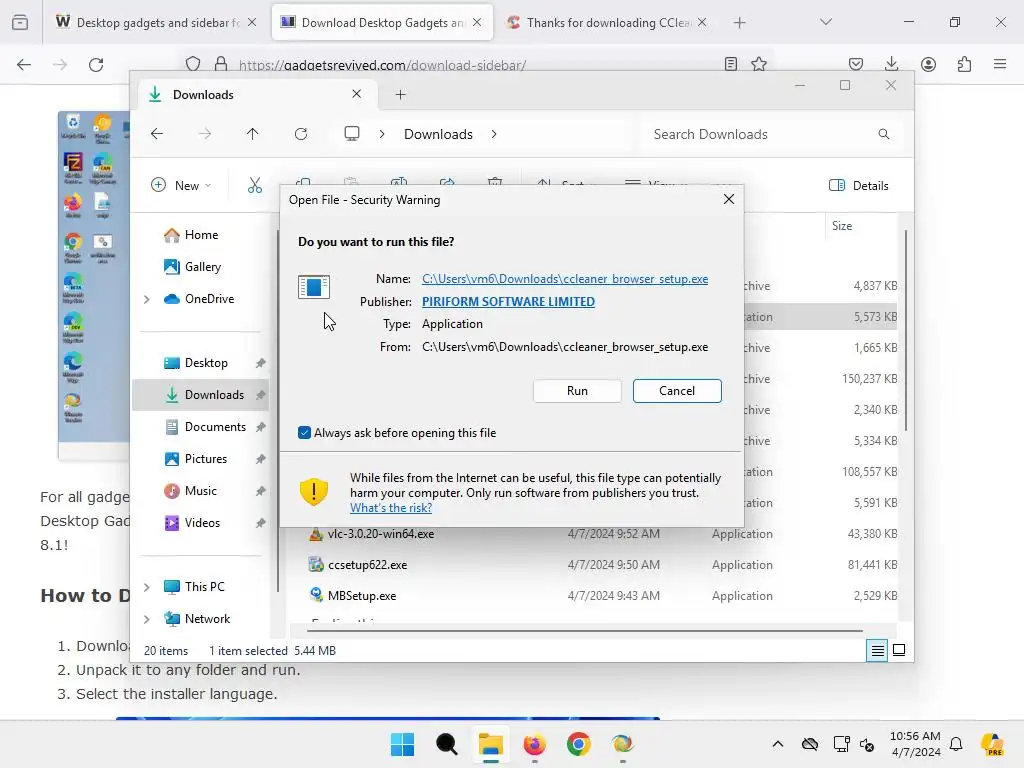Select Network in navigation pane
1024x768 pixels.
click(x=207, y=618)
